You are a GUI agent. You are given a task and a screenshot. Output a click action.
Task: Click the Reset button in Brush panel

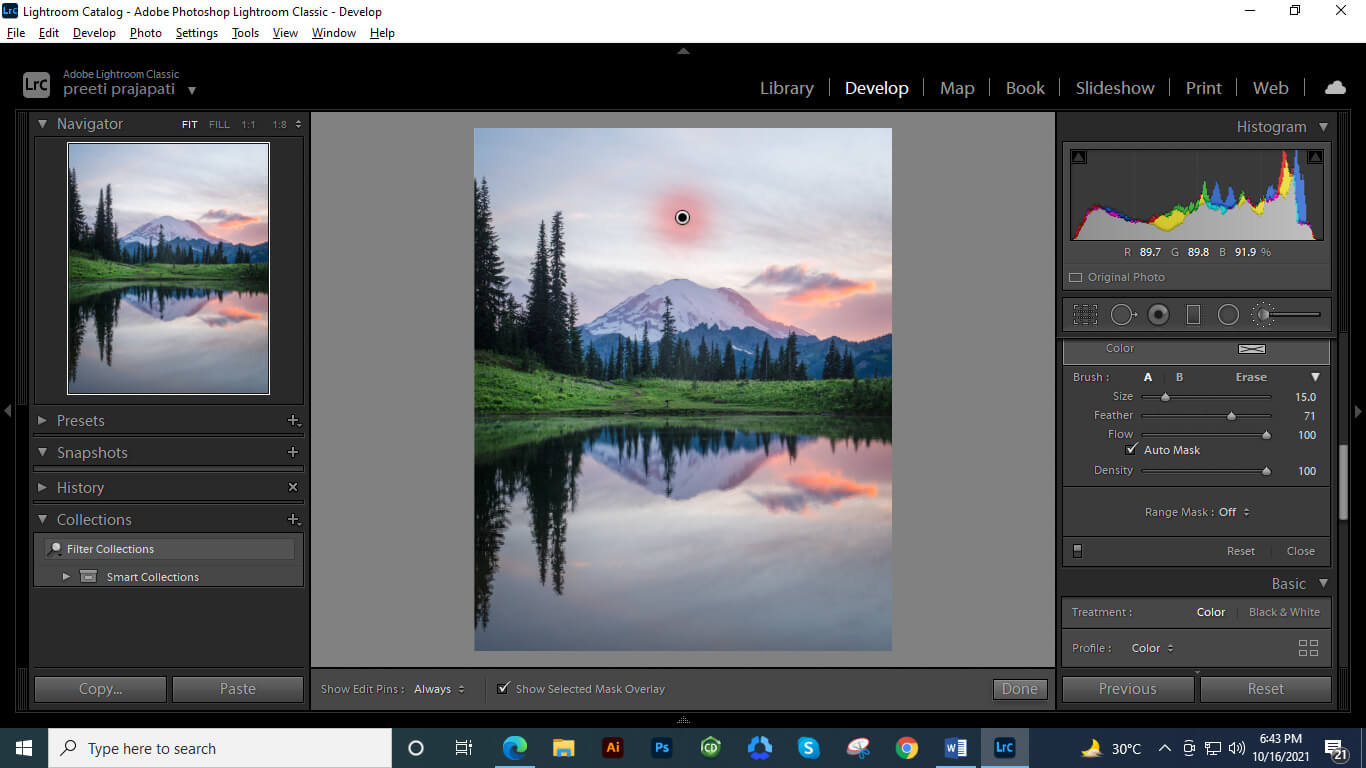click(1240, 550)
